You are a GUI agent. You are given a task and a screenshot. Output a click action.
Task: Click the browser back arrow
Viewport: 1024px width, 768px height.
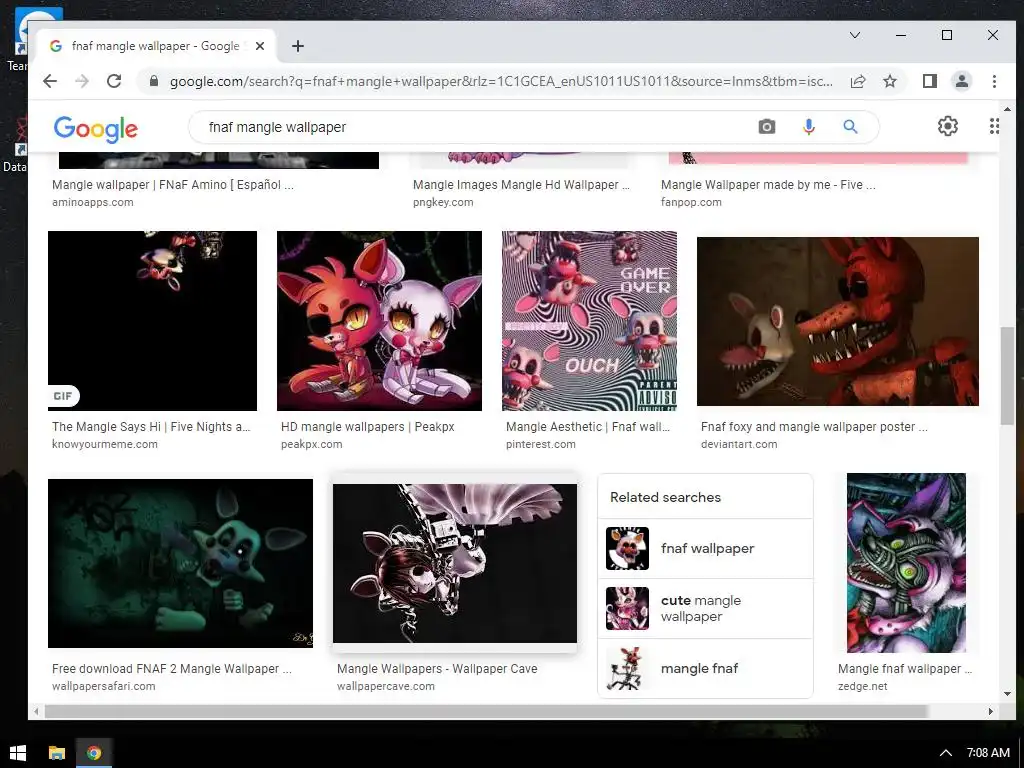pyautogui.click(x=50, y=81)
